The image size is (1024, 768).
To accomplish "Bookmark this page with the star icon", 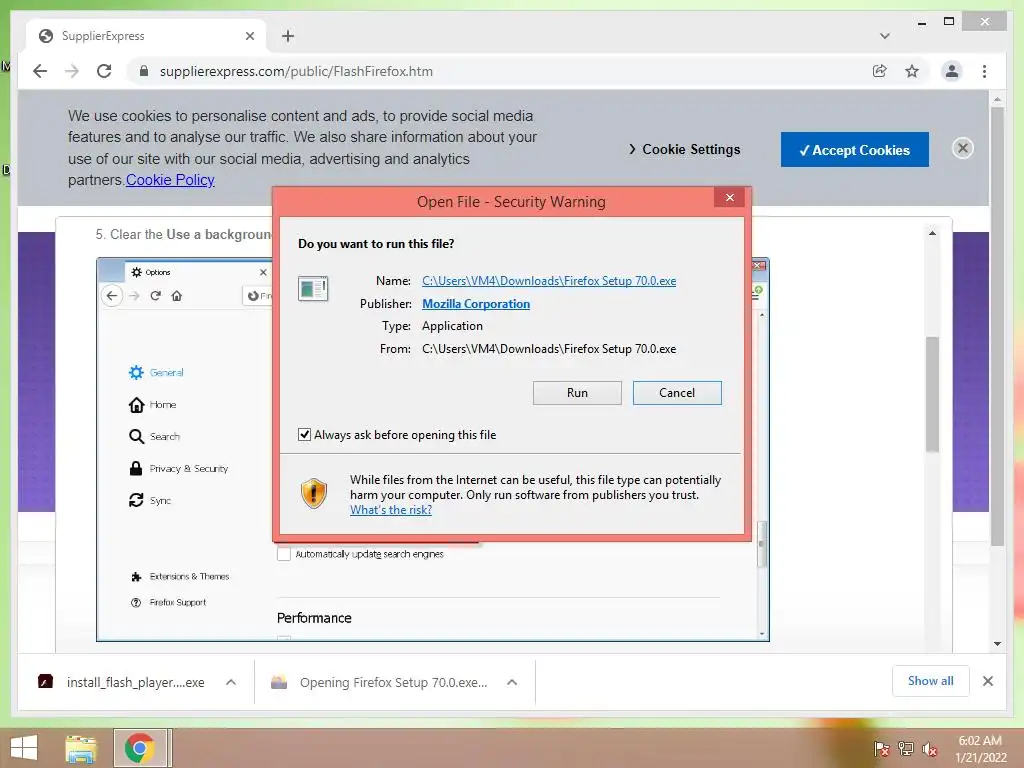I will 912,71.
